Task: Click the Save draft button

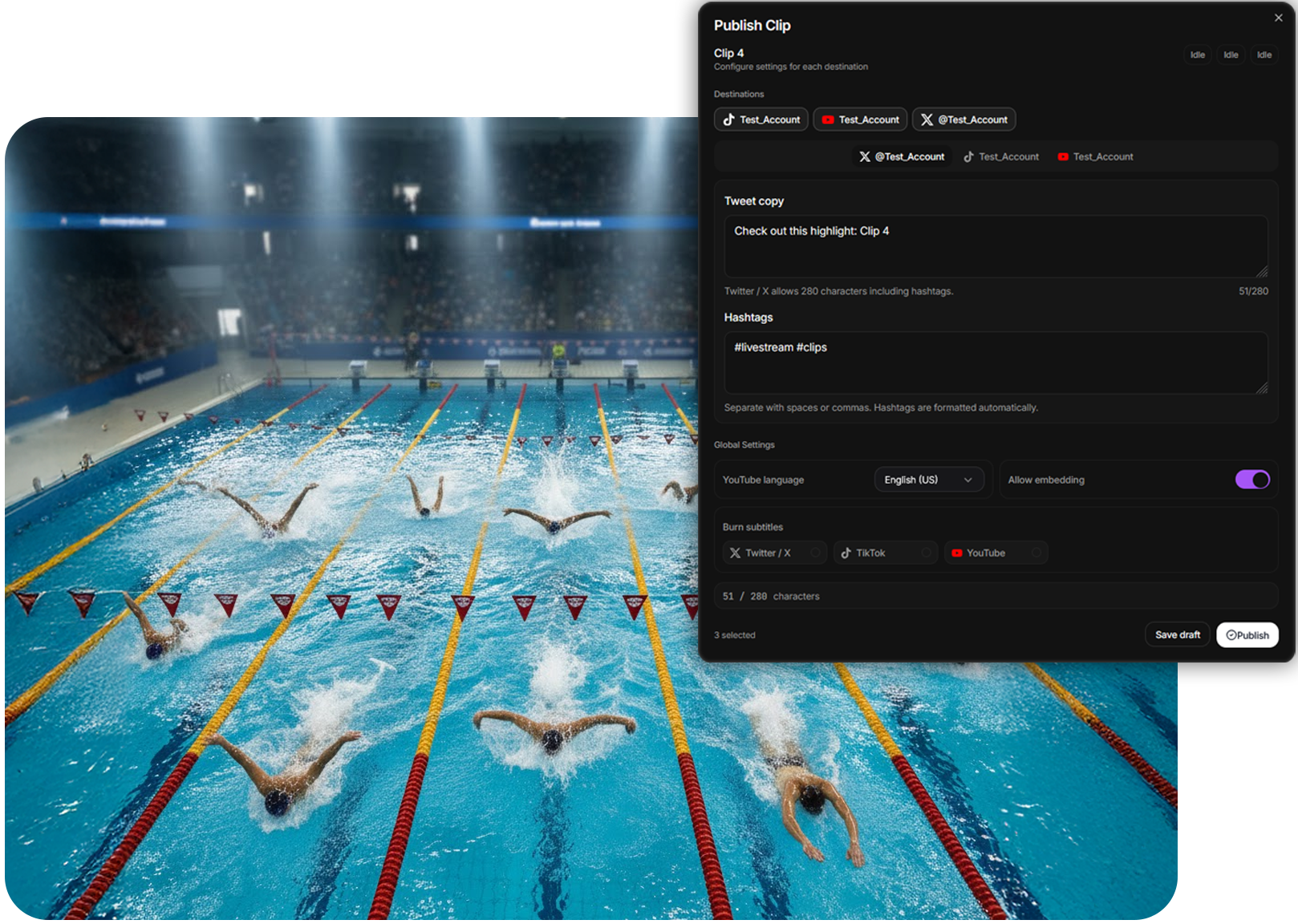Action: [x=1177, y=635]
